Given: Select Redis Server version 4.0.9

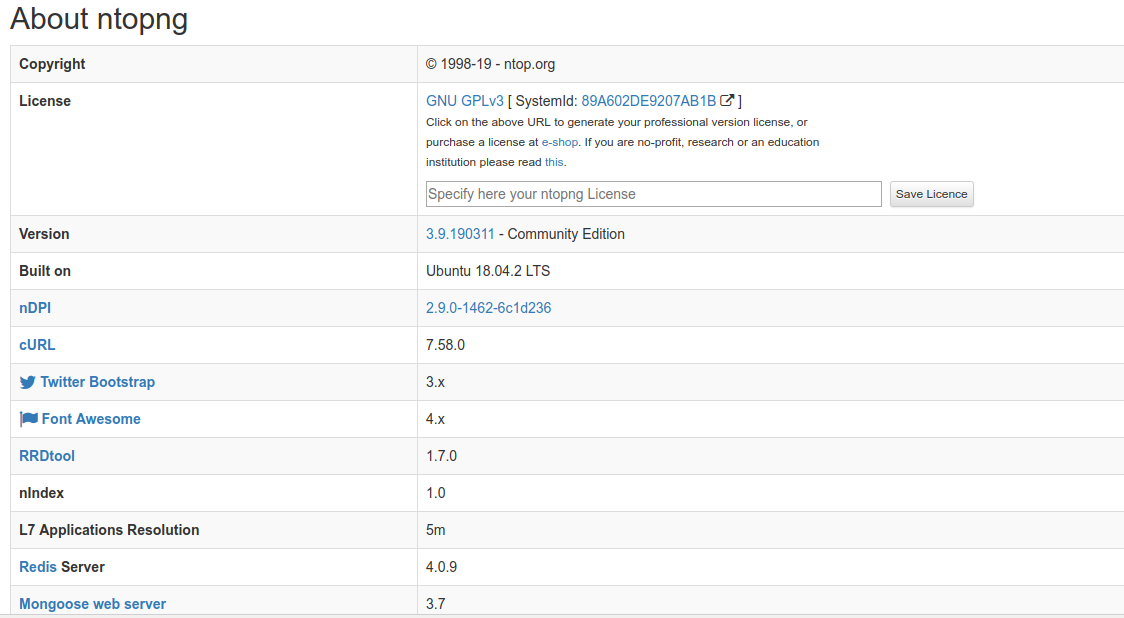Looking at the screenshot, I should 442,567.
